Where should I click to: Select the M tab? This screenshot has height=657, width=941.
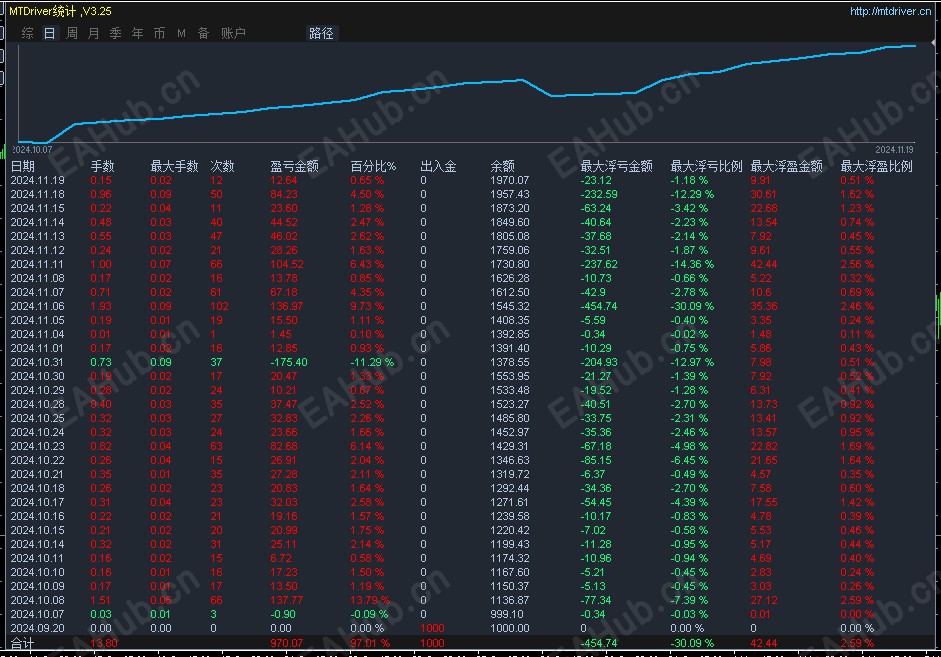tap(181, 34)
